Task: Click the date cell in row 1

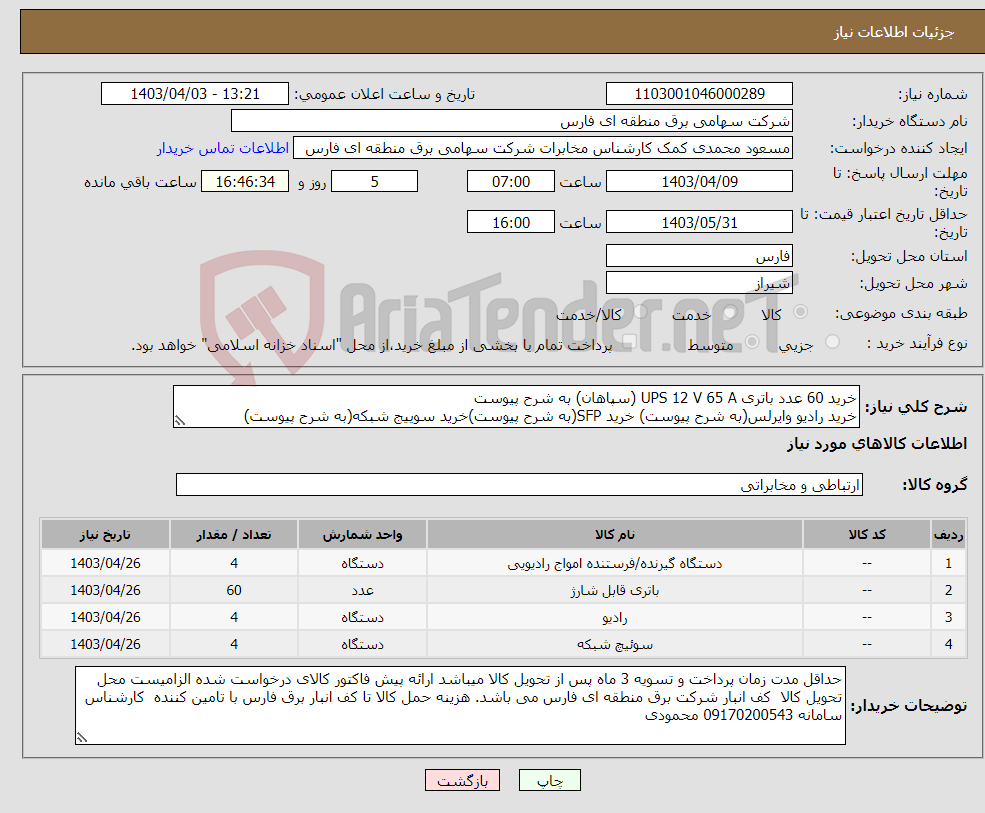Action: coord(105,563)
